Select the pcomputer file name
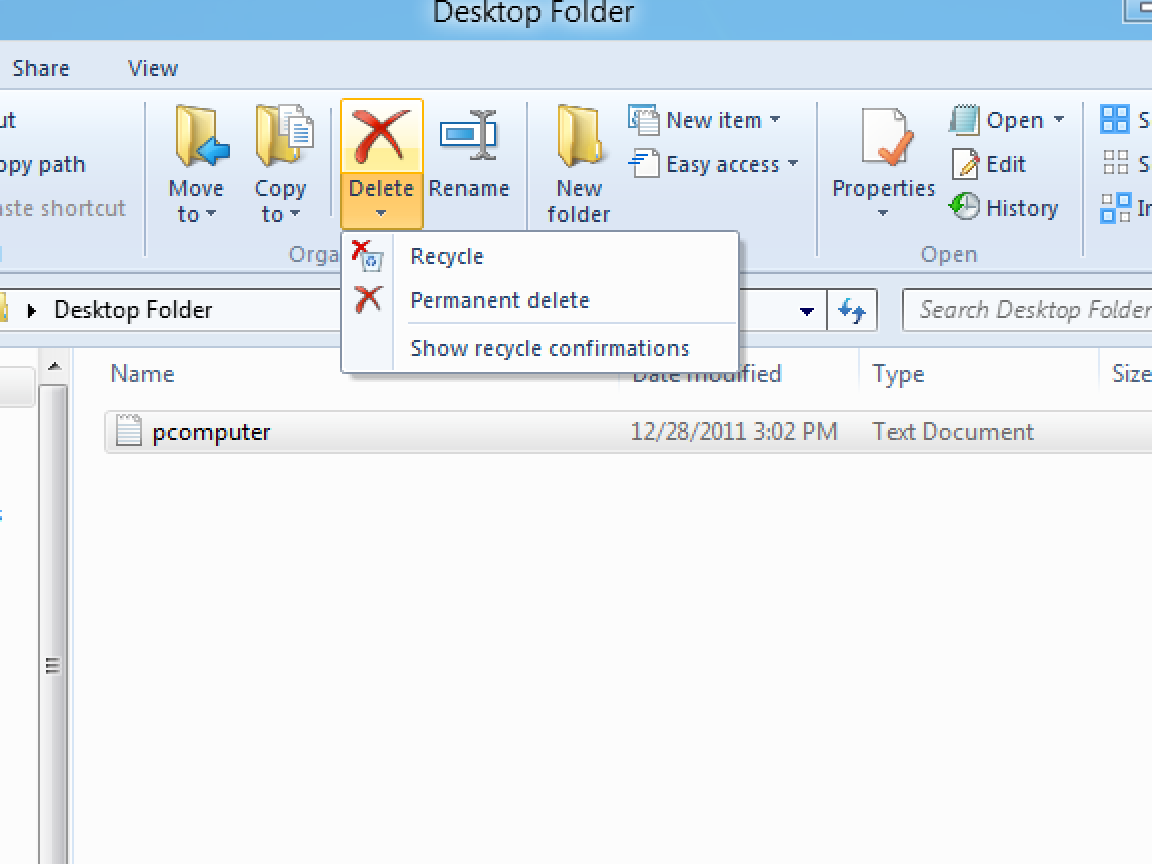 pos(211,433)
